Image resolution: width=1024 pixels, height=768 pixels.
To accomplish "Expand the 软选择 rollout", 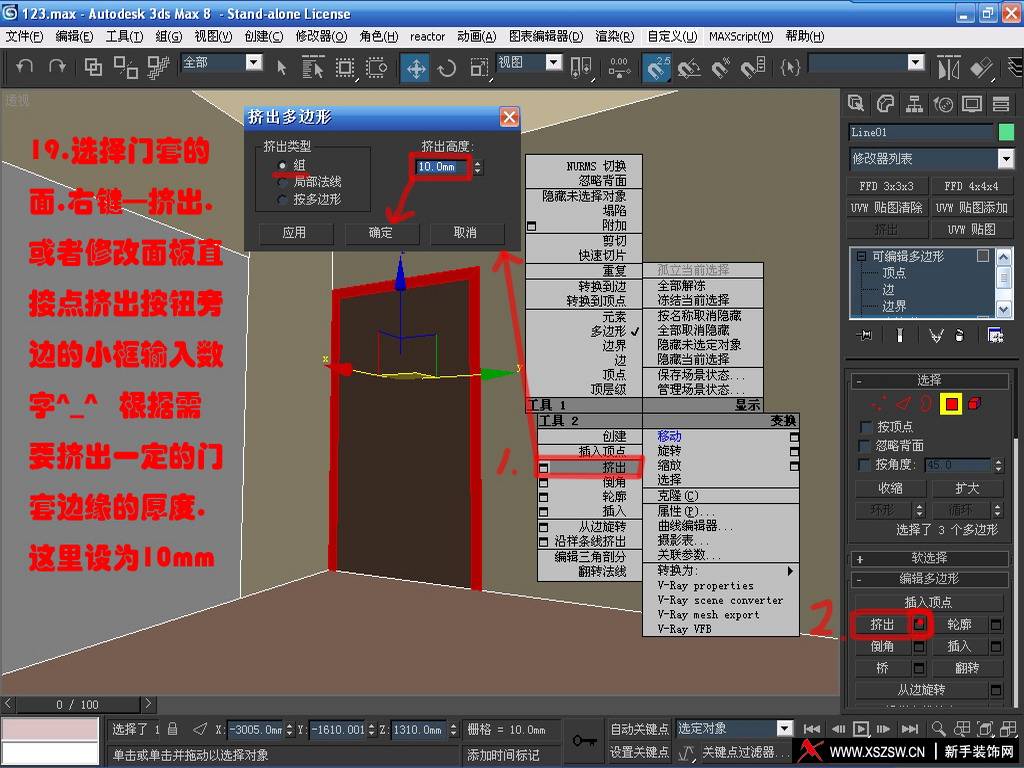I will (x=929, y=558).
